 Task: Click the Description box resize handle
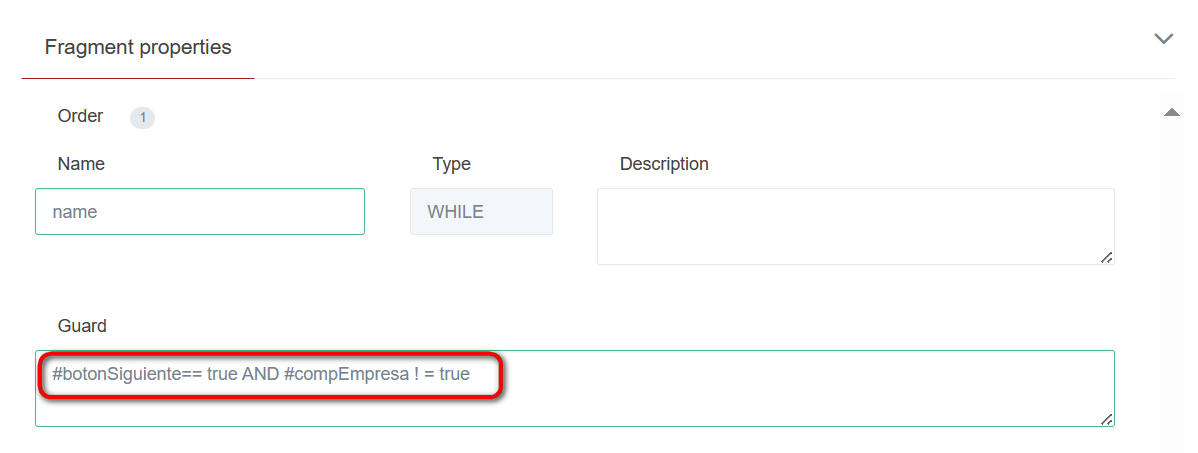point(1106,257)
